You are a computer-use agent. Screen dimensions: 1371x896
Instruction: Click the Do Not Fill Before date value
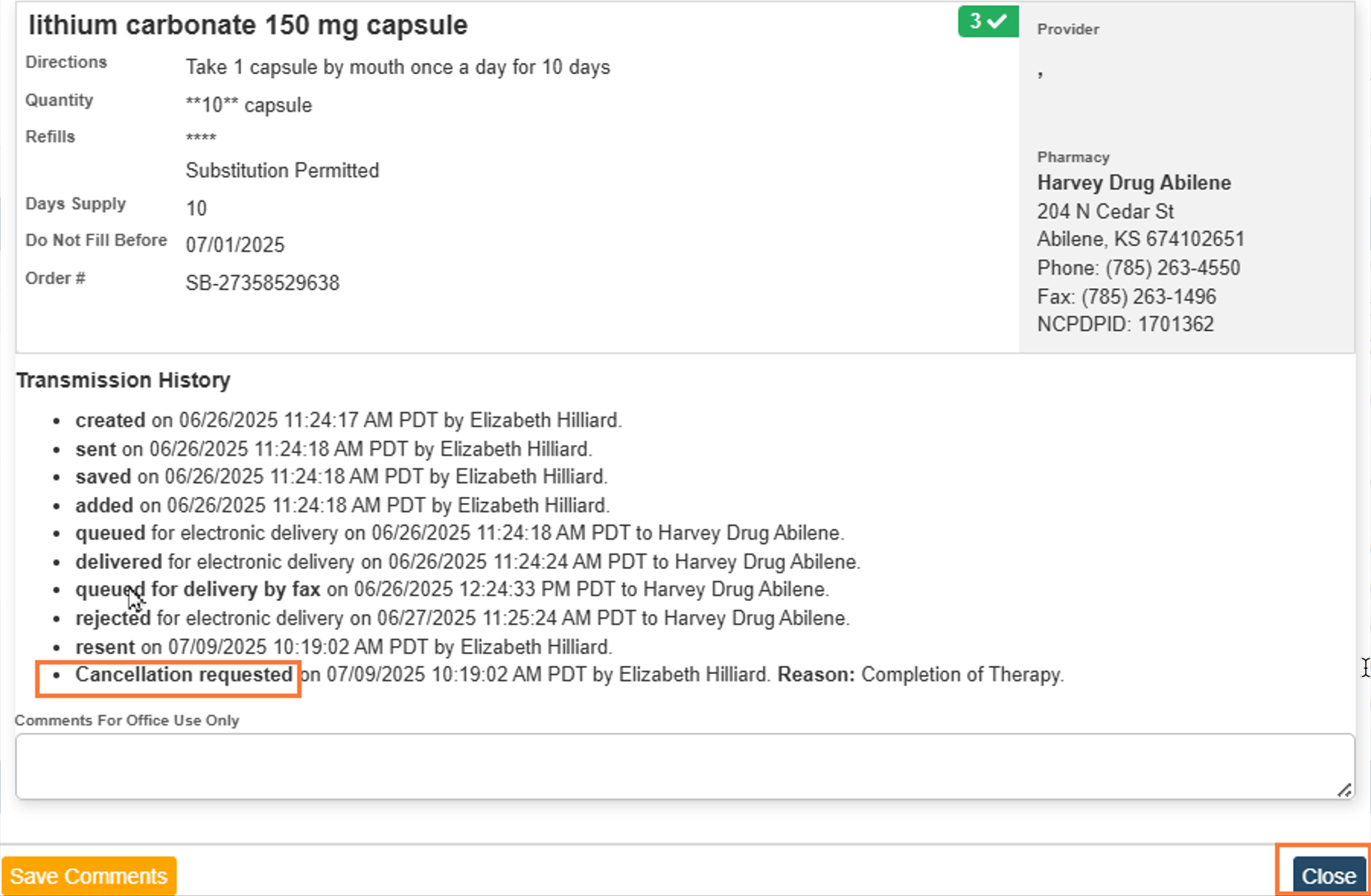tap(235, 245)
